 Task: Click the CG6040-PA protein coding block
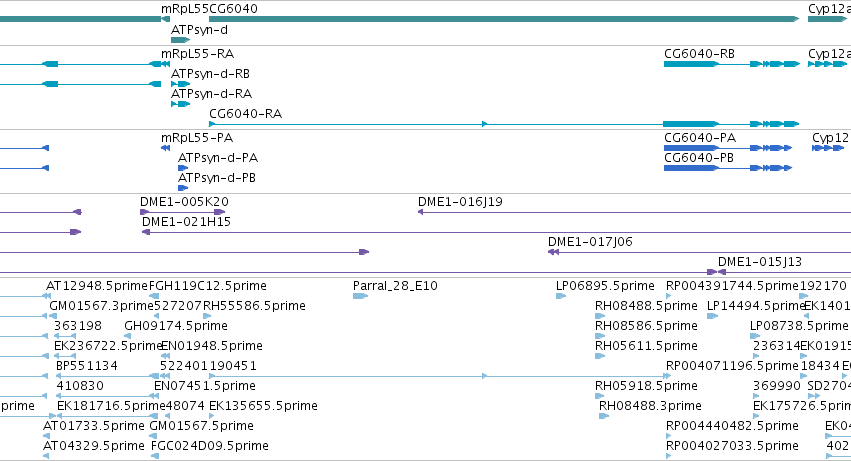[691, 148]
